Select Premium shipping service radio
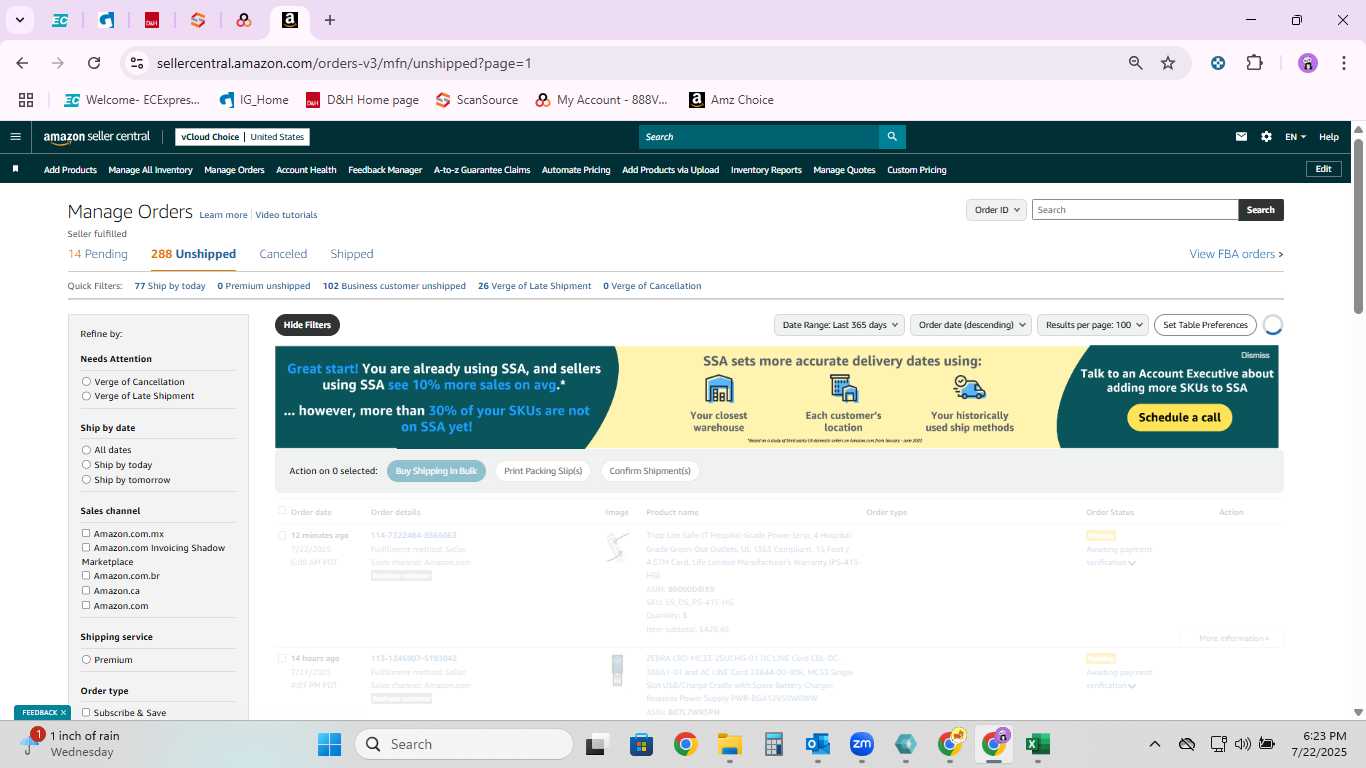This screenshot has height=768, width=1366. pyautogui.click(x=86, y=660)
